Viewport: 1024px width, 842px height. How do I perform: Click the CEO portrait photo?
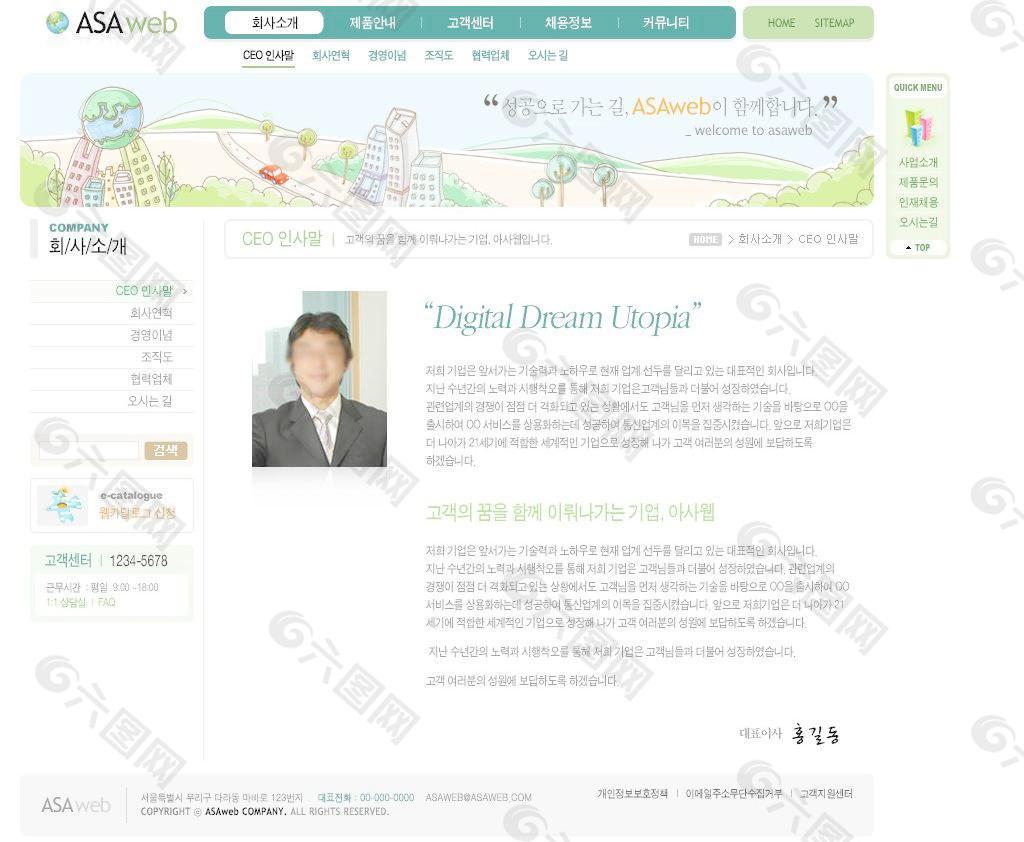pos(319,379)
